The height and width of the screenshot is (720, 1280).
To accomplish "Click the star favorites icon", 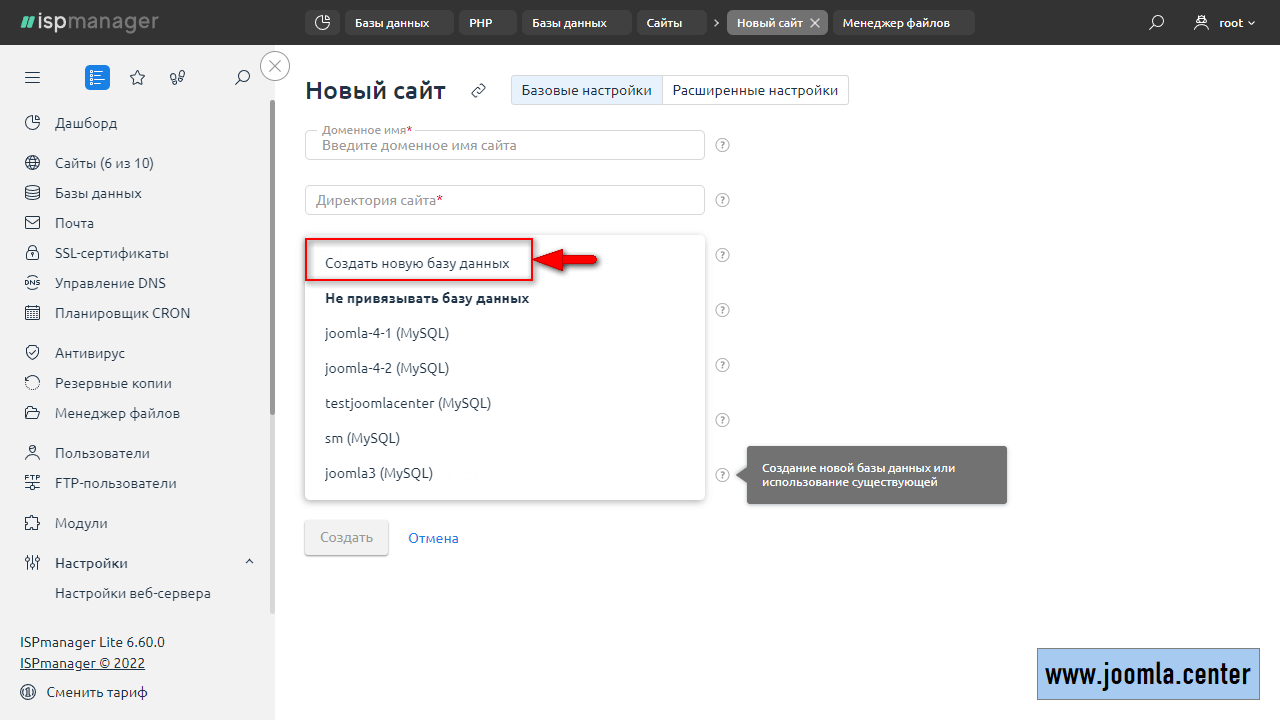I will [x=138, y=78].
